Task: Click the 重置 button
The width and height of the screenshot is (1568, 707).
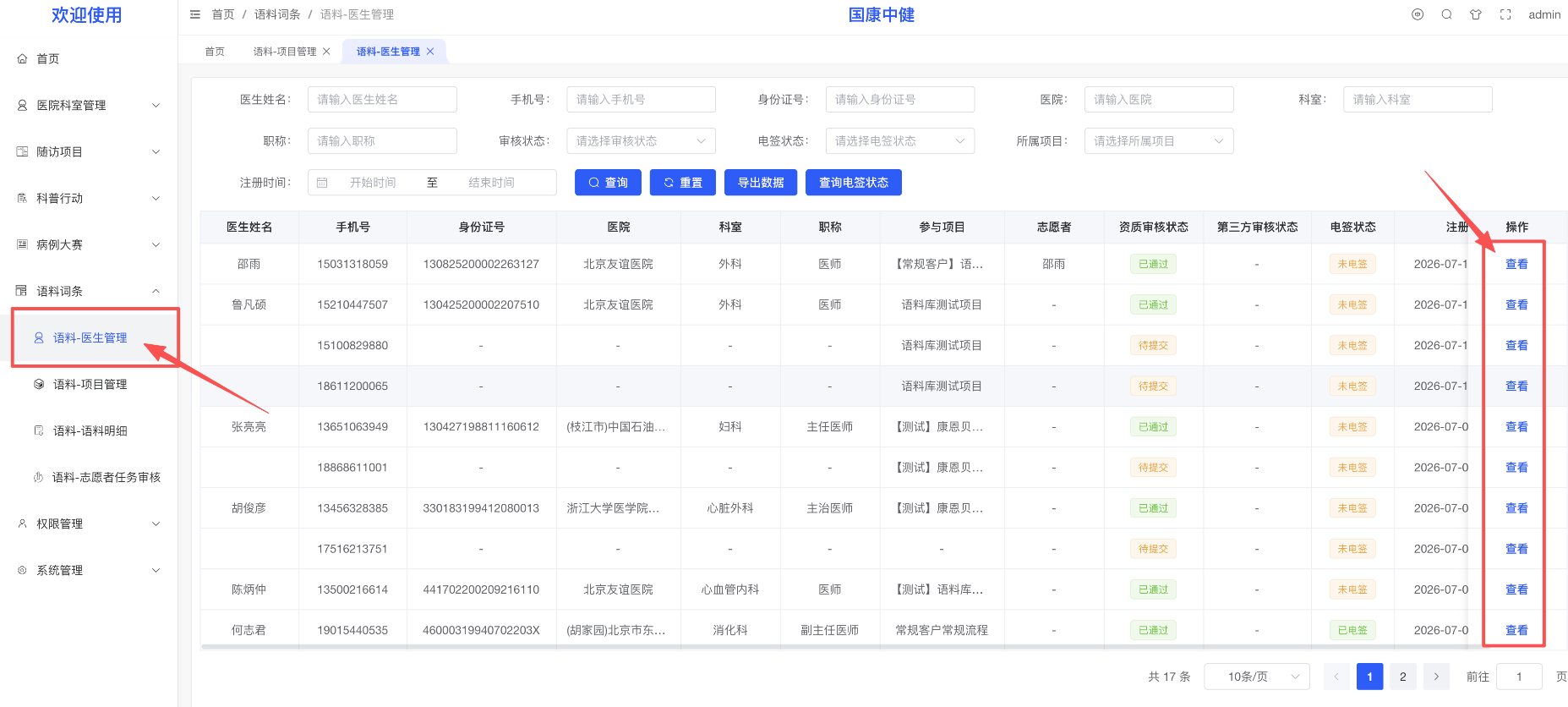Action: pos(683,183)
